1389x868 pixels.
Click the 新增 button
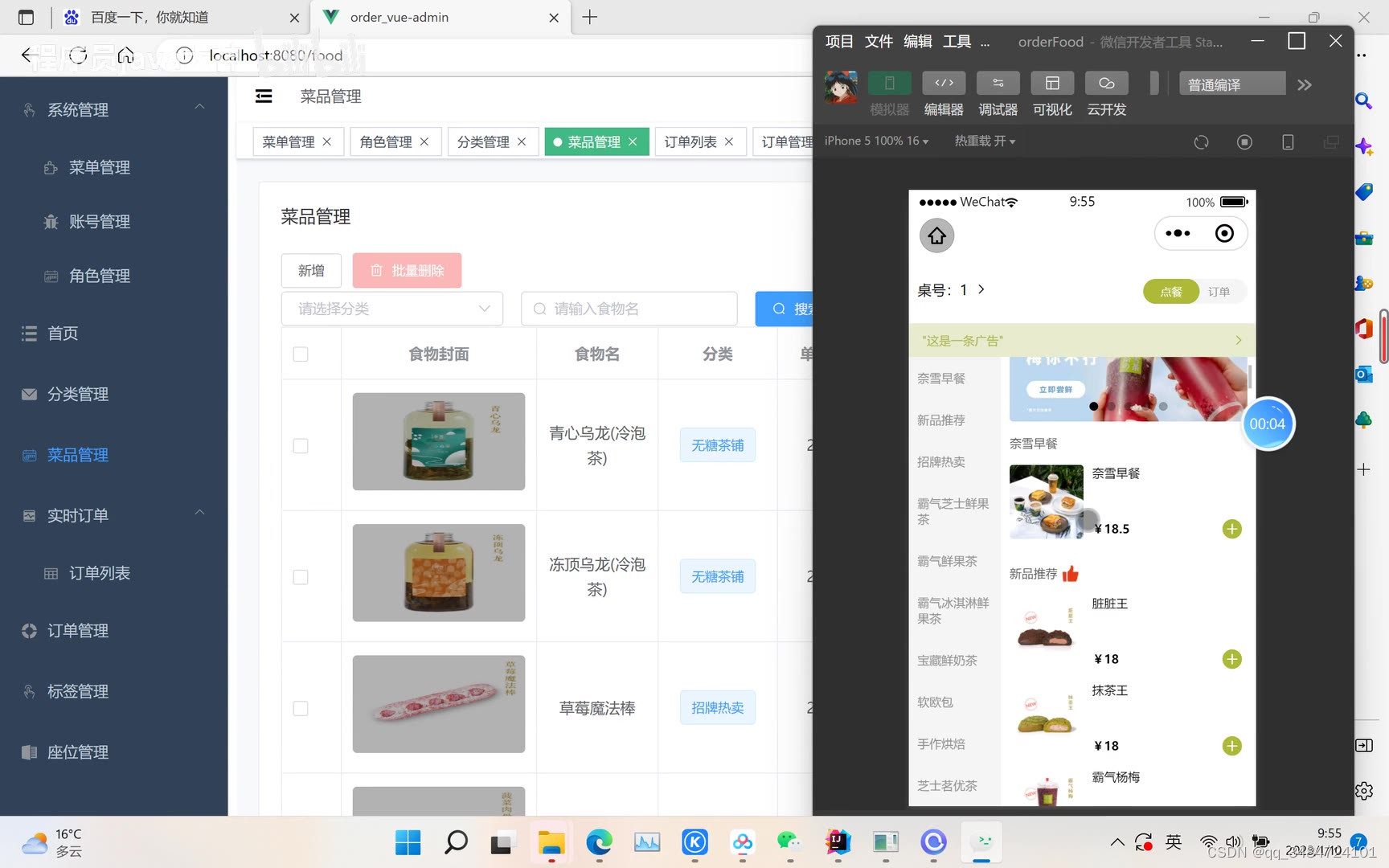311,270
